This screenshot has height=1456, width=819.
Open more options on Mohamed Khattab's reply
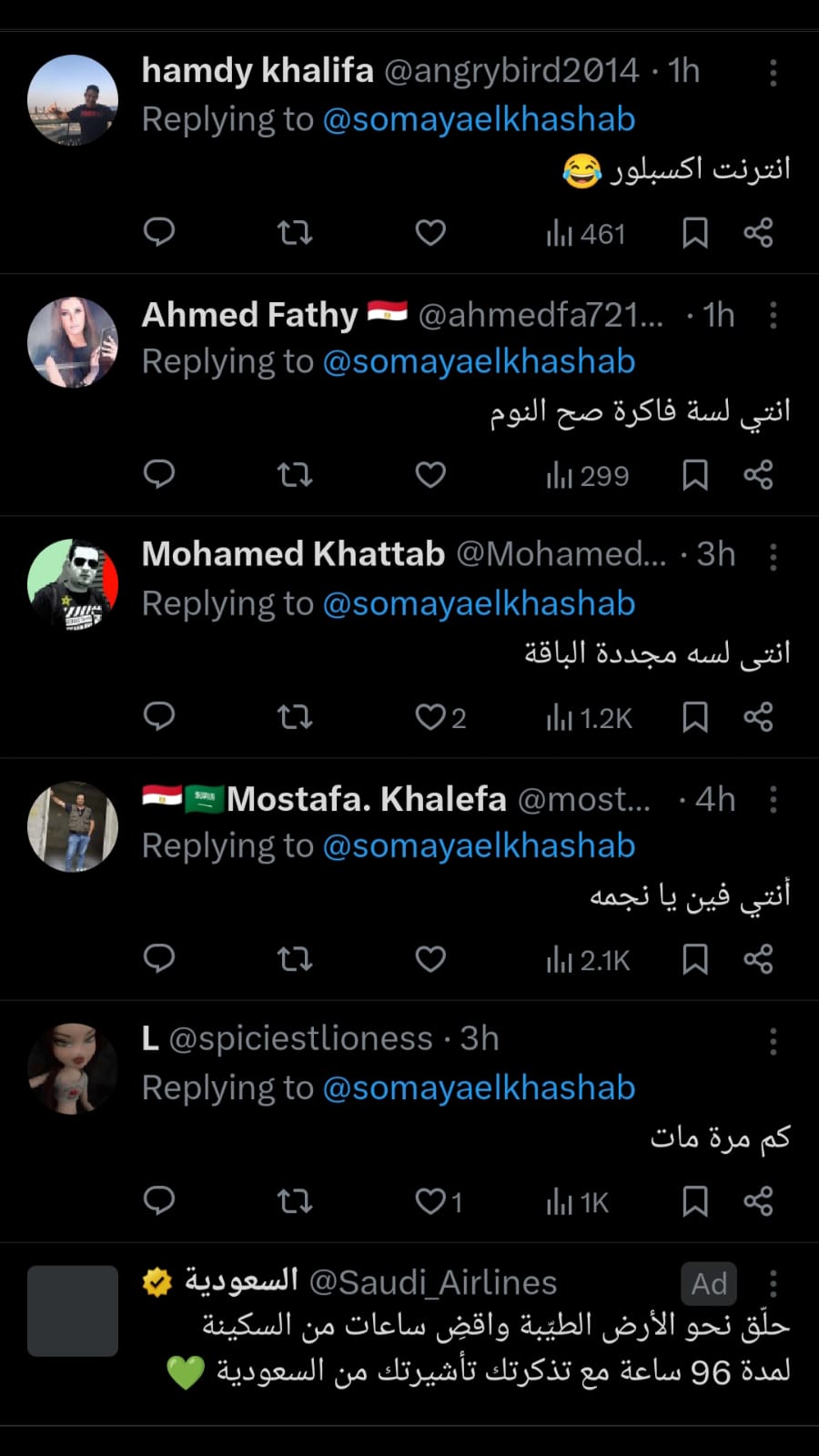point(773,557)
